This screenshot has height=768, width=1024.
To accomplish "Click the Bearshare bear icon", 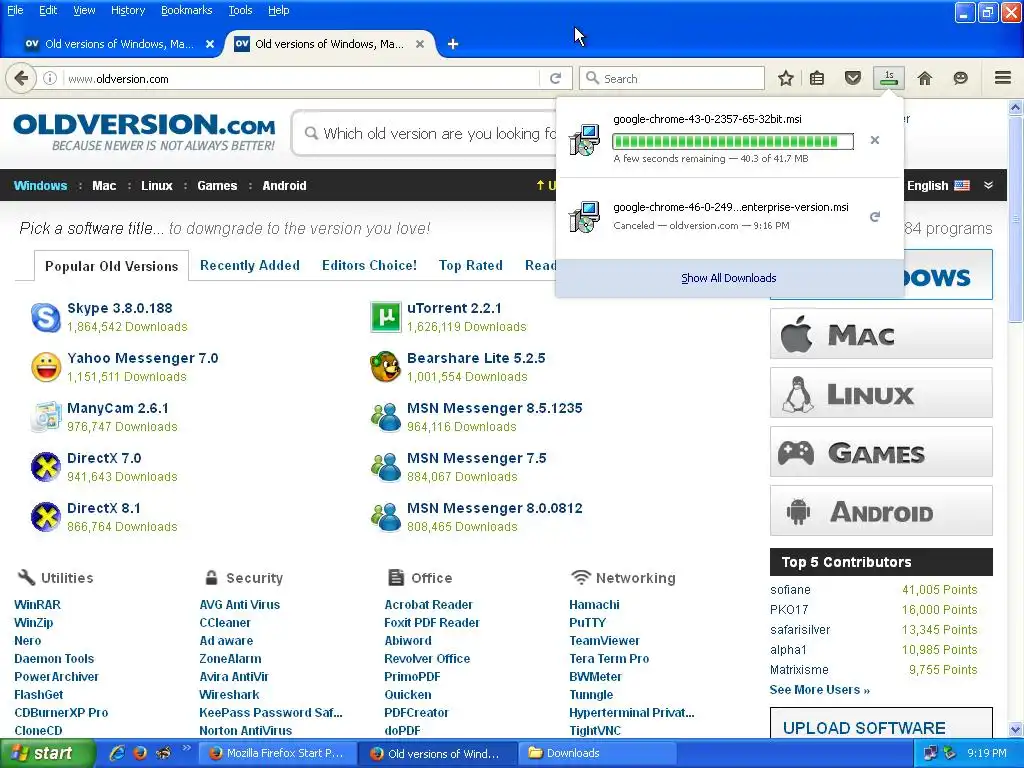I will (385, 367).
